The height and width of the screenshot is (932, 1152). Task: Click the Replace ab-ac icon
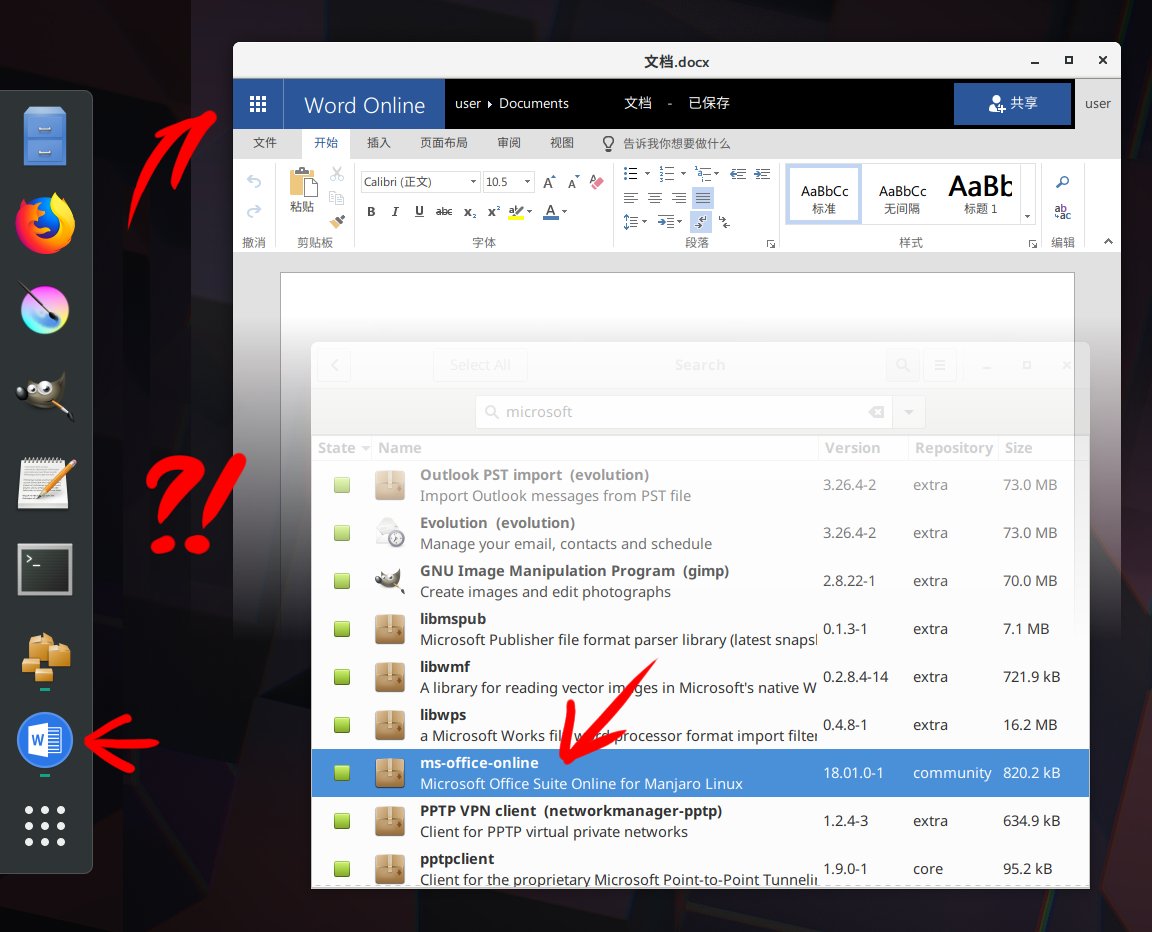(x=1062, y=212)
